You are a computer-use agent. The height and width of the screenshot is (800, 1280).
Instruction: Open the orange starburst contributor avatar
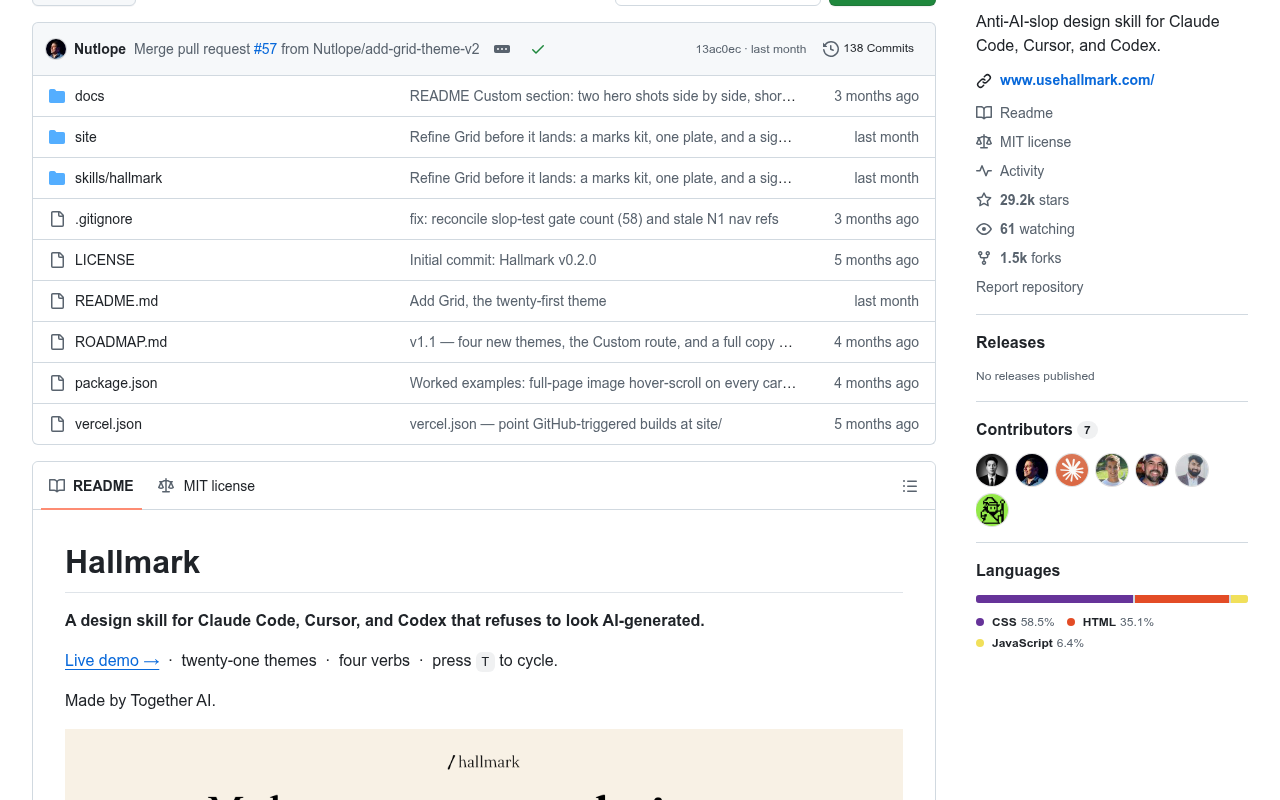pyautogui.click(x=1072, y=470)
